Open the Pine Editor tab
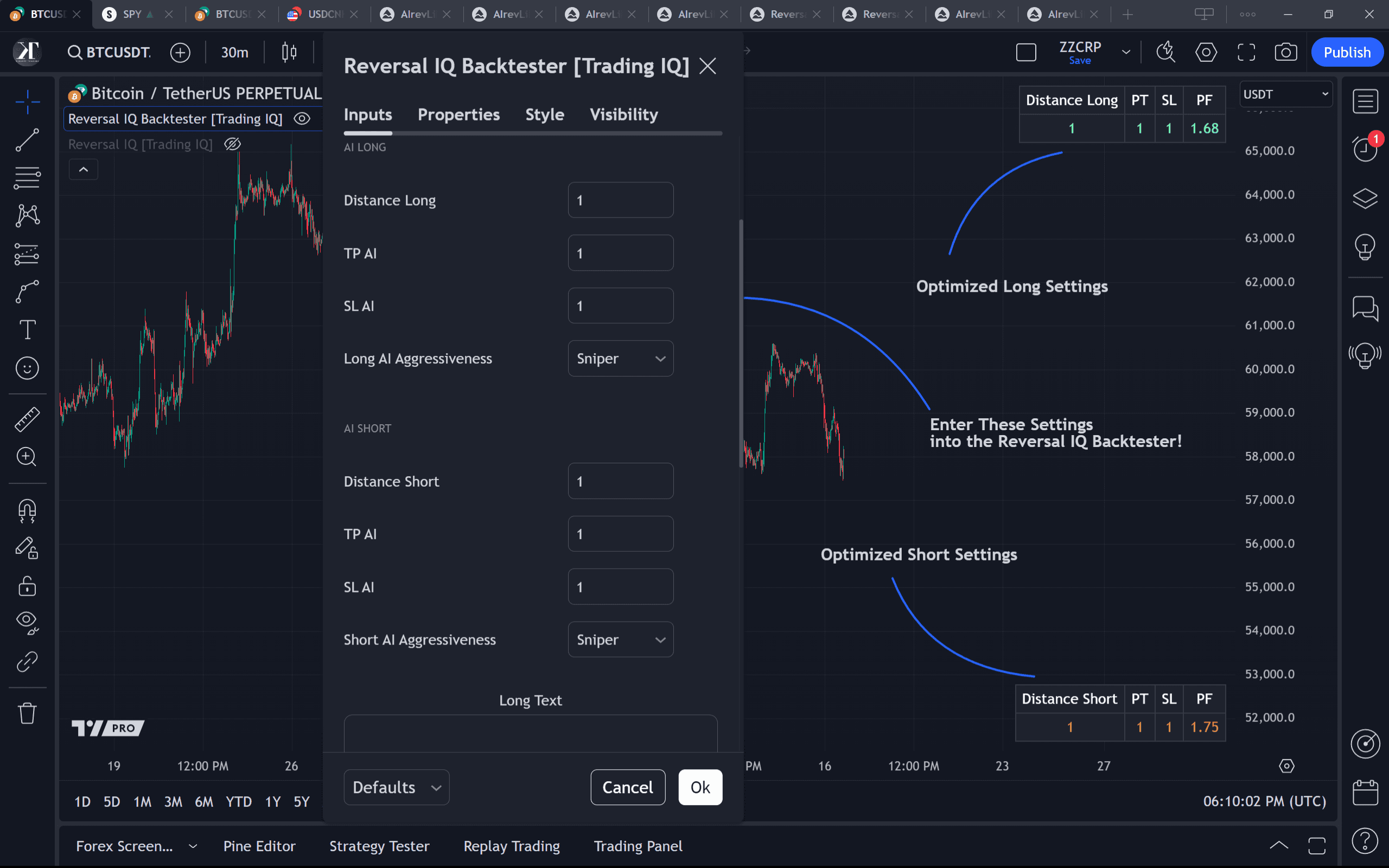The width and height of the screenshot is (1389, 868). (x=259, y=846)
